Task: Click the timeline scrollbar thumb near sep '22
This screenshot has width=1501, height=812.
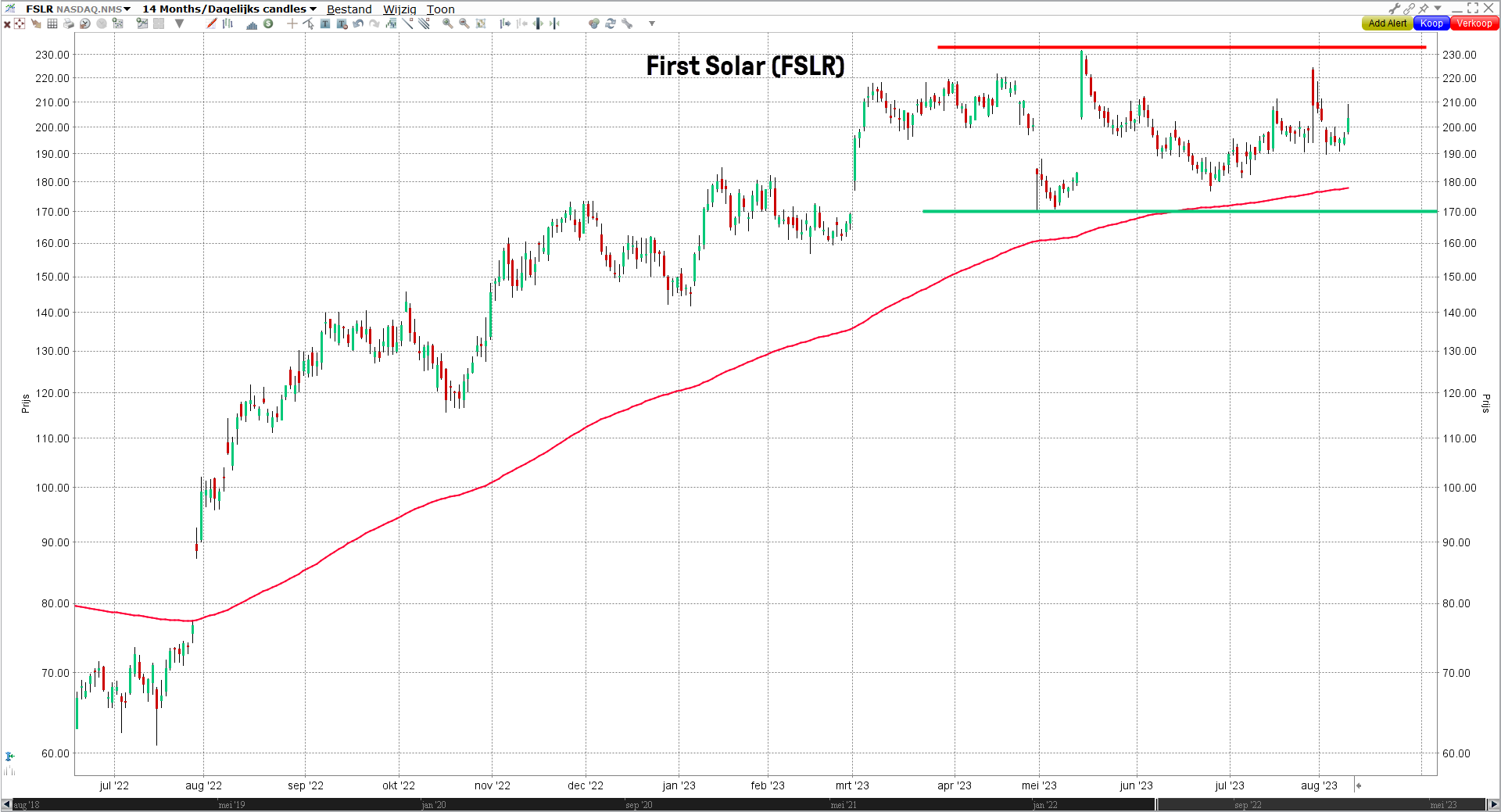Action: pos(1321,805)
